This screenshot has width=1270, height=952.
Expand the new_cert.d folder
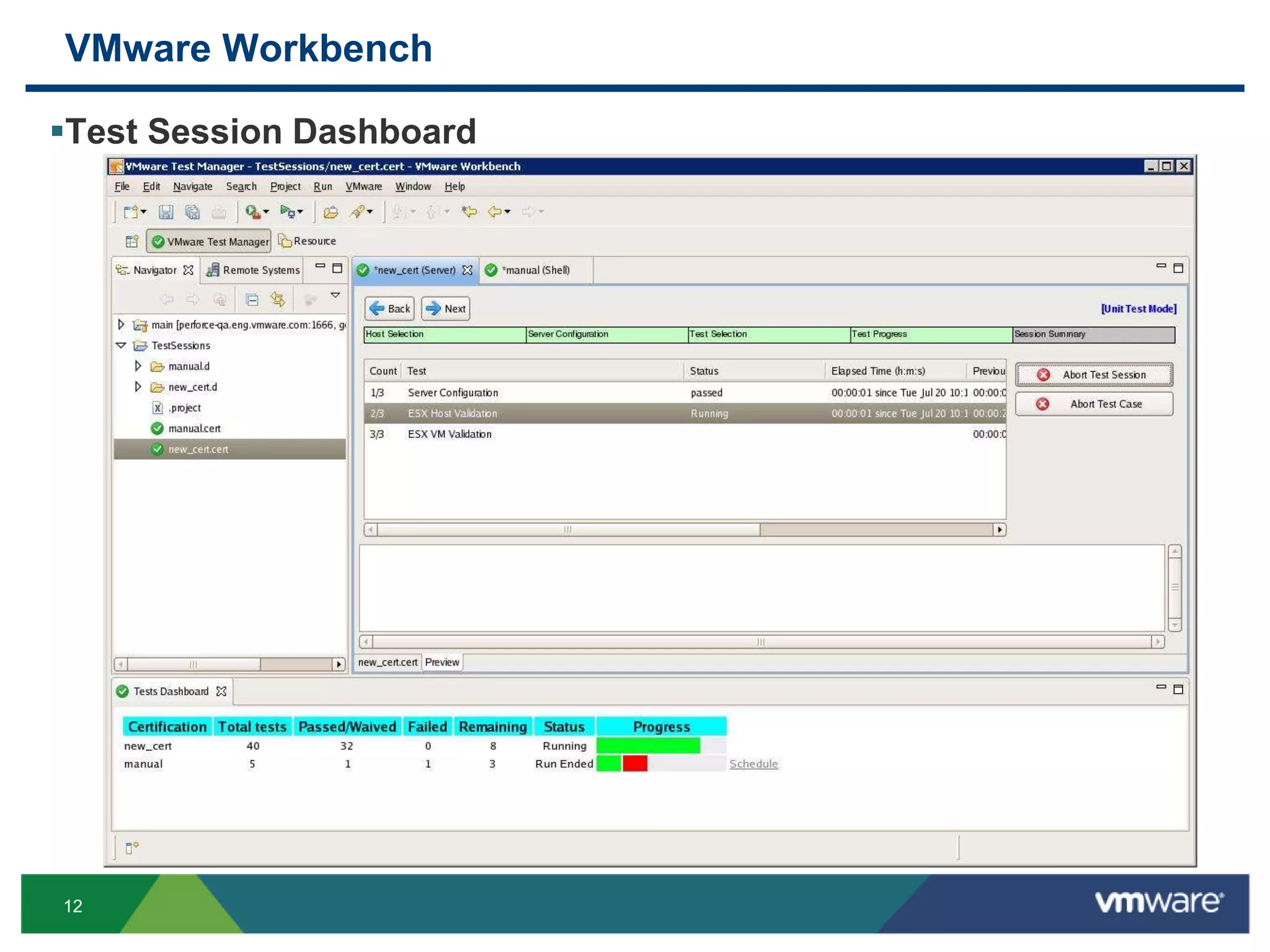tap(138, 387)
